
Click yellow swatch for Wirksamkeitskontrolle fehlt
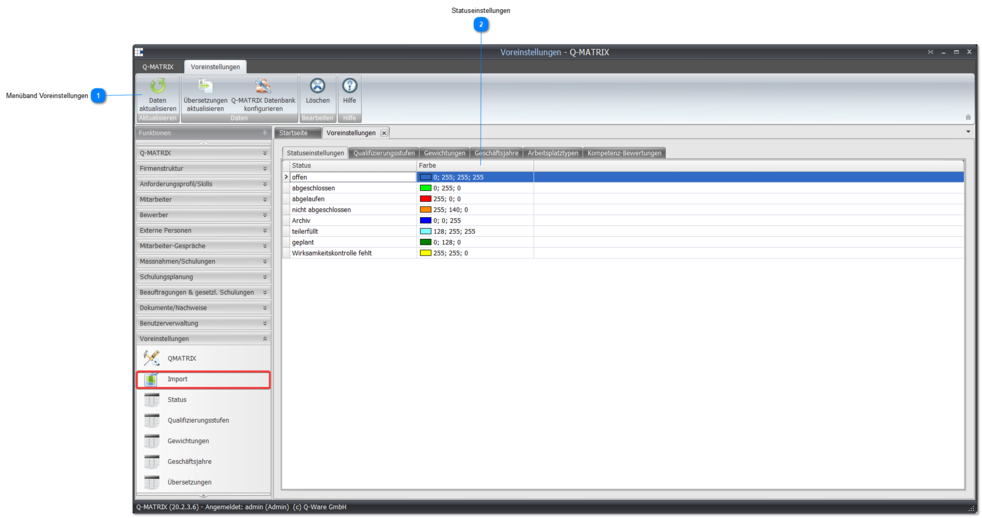tap(426, 253)
